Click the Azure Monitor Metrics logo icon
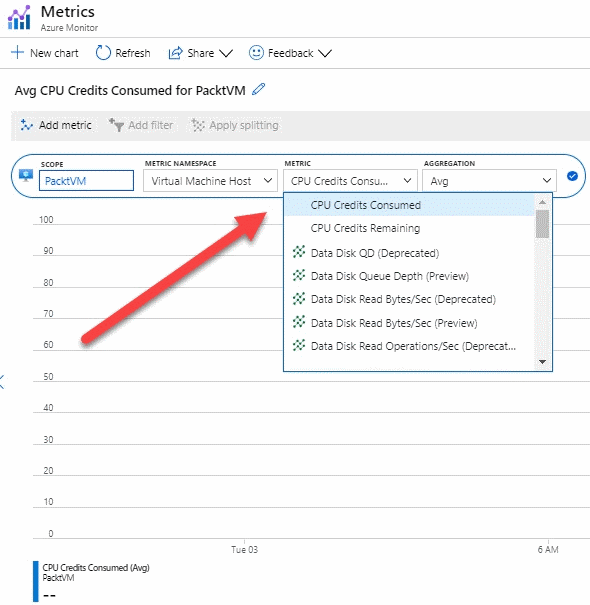 click(x=19, y=17)
